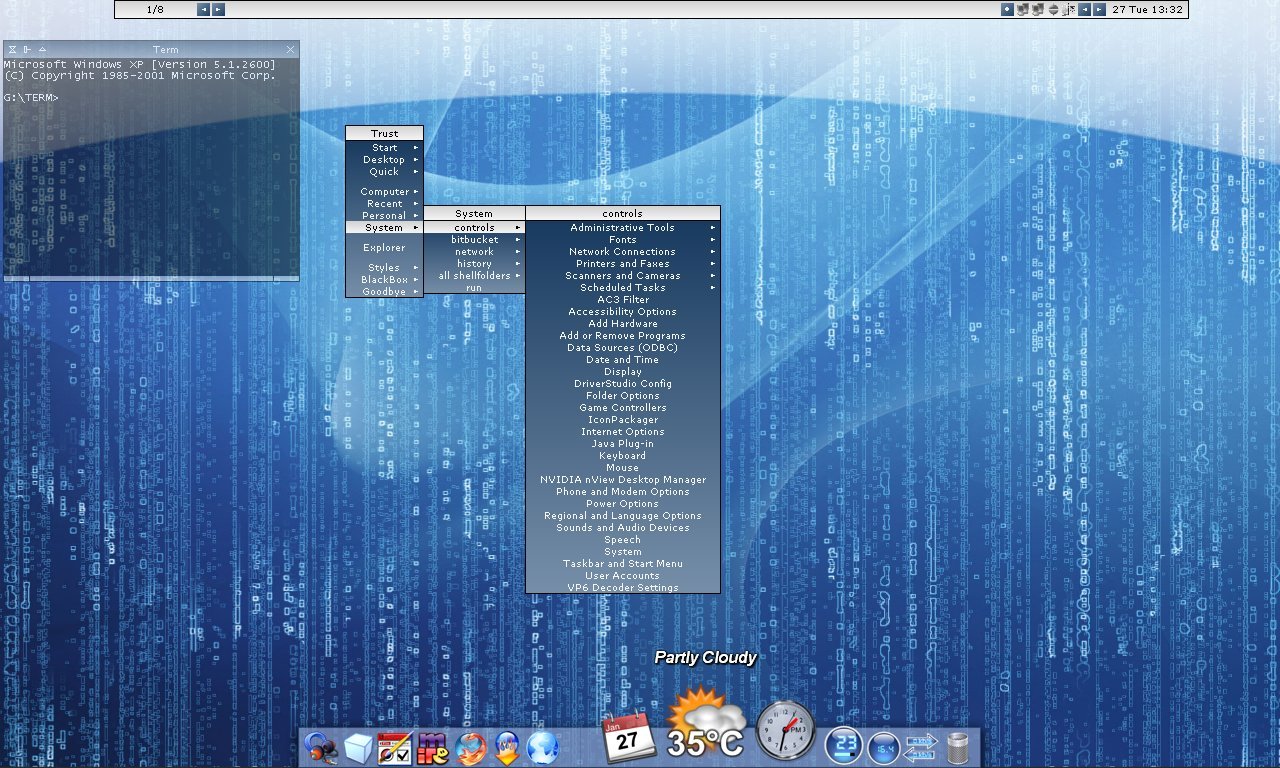Click the second network monitors tray icon
Image resolution: width=1280 pixels, height=768 pixels.
coord(1038,9)
